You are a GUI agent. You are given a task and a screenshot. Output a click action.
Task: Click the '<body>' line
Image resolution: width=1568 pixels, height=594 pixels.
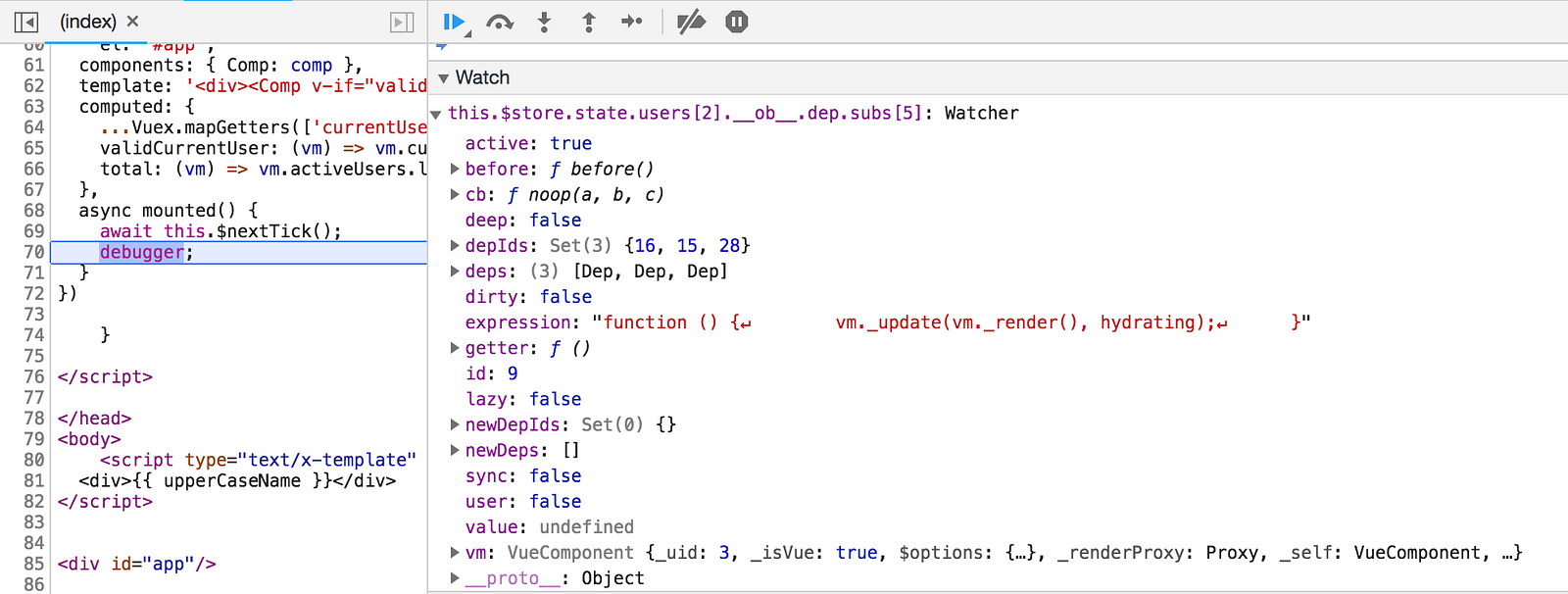point(89,439)
